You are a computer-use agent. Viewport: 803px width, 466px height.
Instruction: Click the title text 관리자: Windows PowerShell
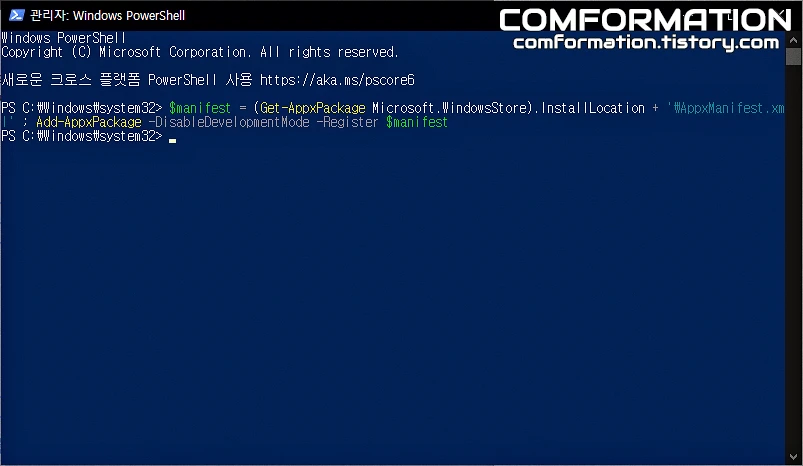click(x=108, y=15)
